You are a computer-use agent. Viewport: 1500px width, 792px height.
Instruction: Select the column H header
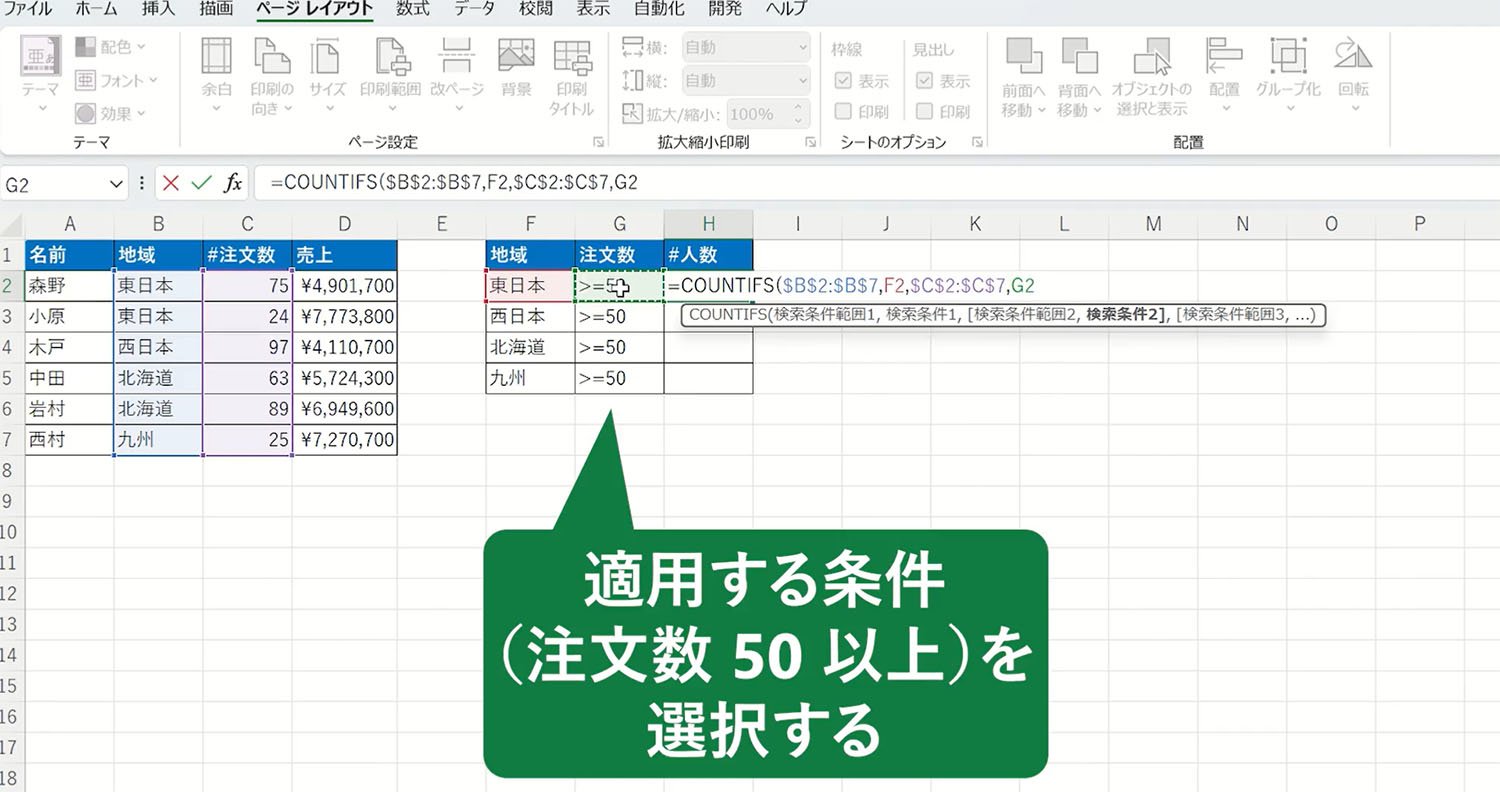pyautogui.click(x=708, y=224)
